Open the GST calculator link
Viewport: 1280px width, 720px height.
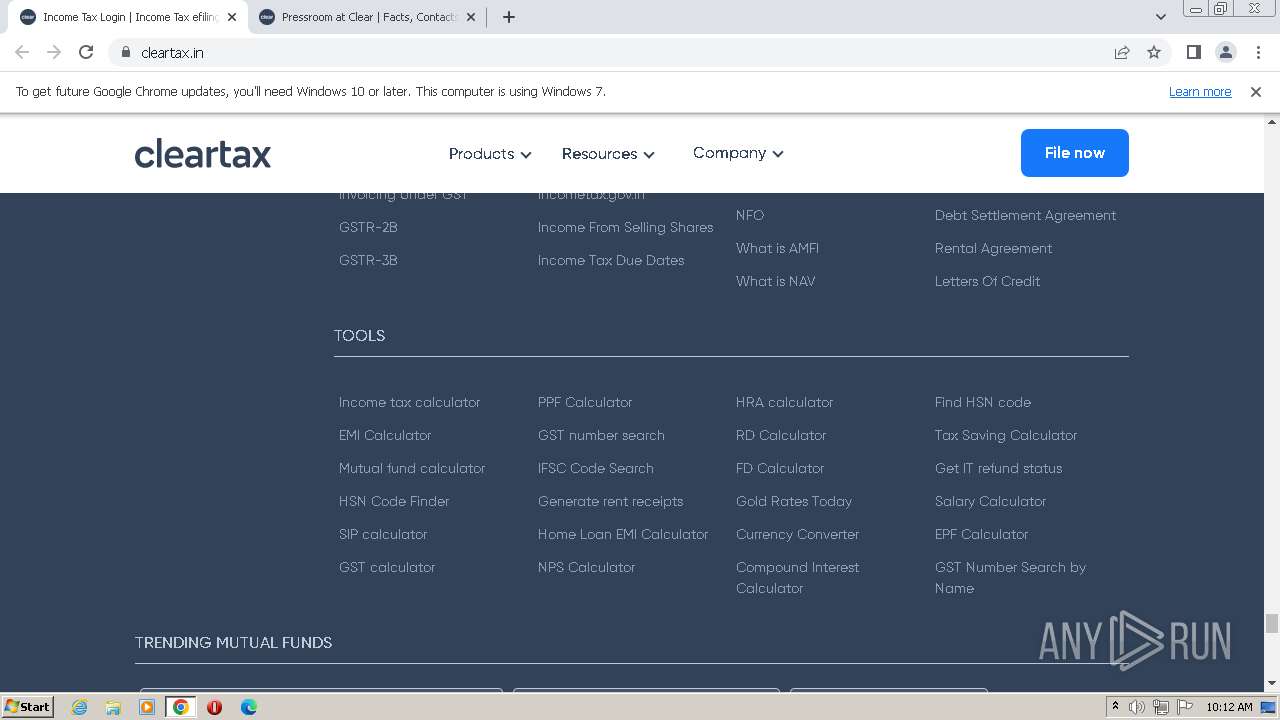(x=387, y=567)
